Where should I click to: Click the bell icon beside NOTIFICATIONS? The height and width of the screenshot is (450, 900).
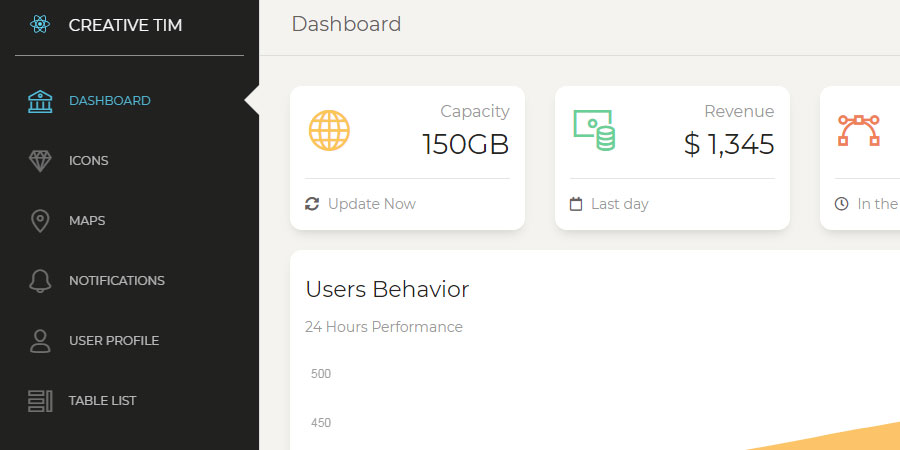(x=40, y=281)
